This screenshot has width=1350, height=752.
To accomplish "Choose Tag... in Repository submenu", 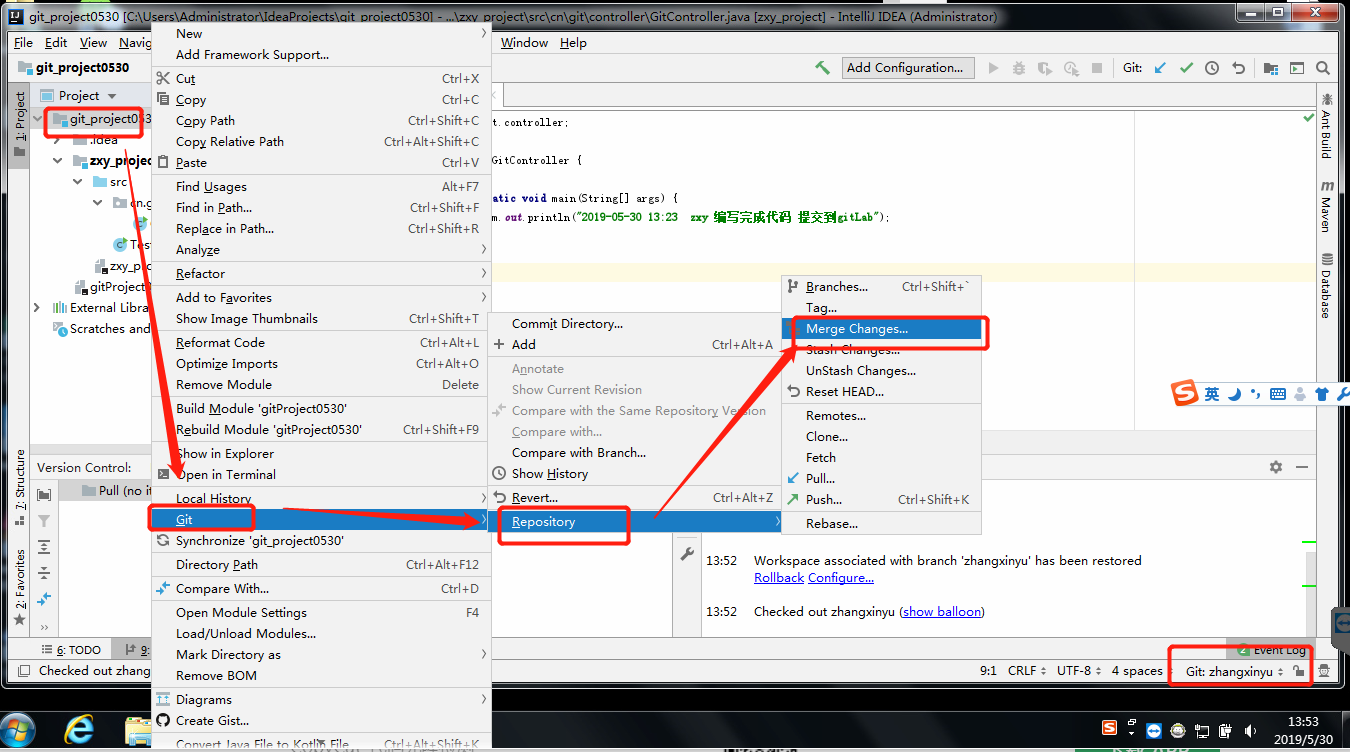I will (x=881, y=307).
